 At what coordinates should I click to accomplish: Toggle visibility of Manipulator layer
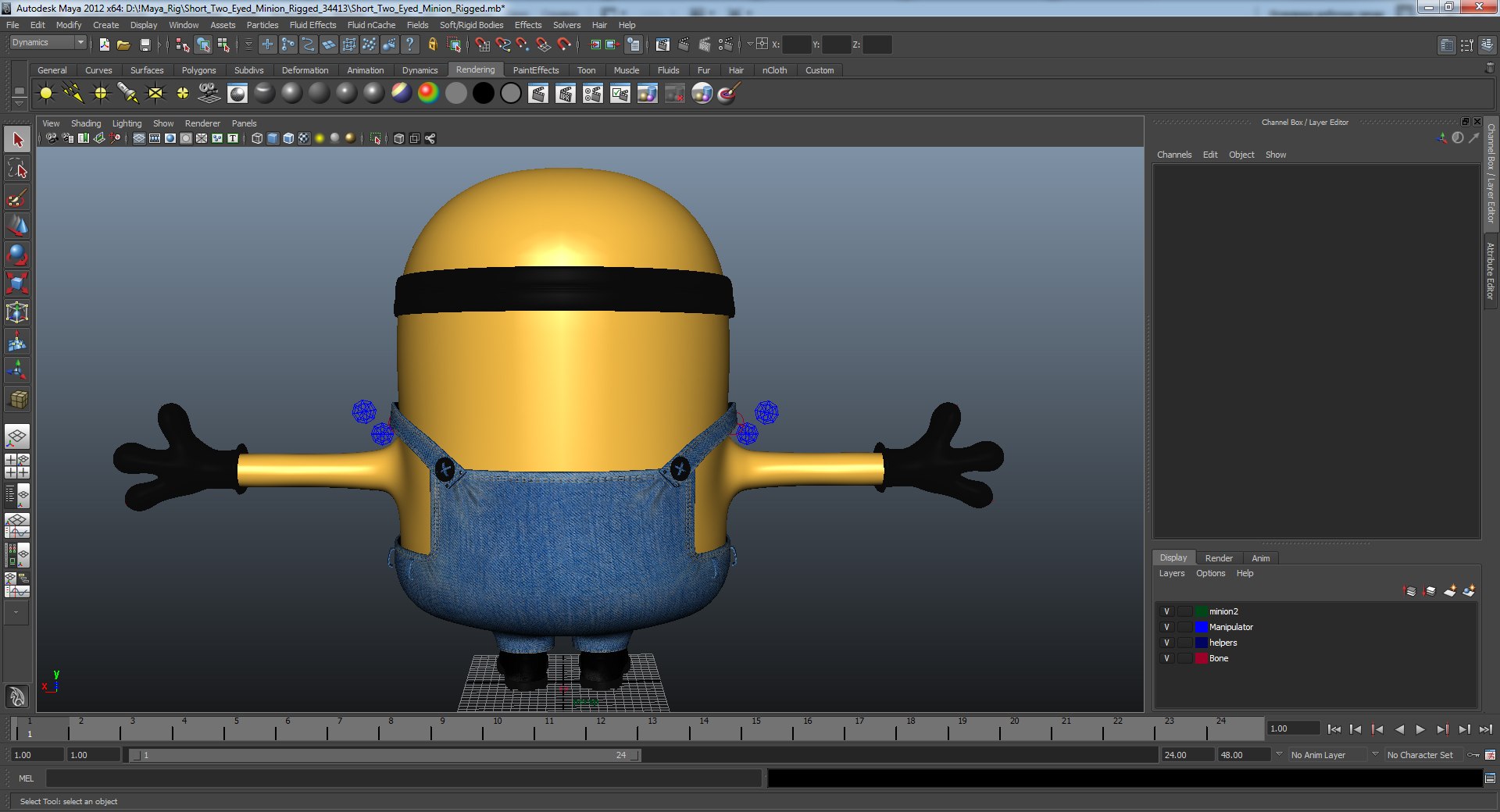(1166, 627)
